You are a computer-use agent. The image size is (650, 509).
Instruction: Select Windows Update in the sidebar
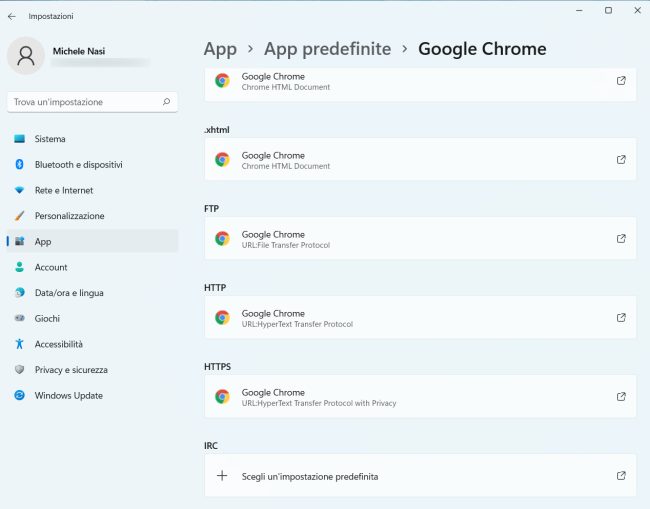coord(68,396)
